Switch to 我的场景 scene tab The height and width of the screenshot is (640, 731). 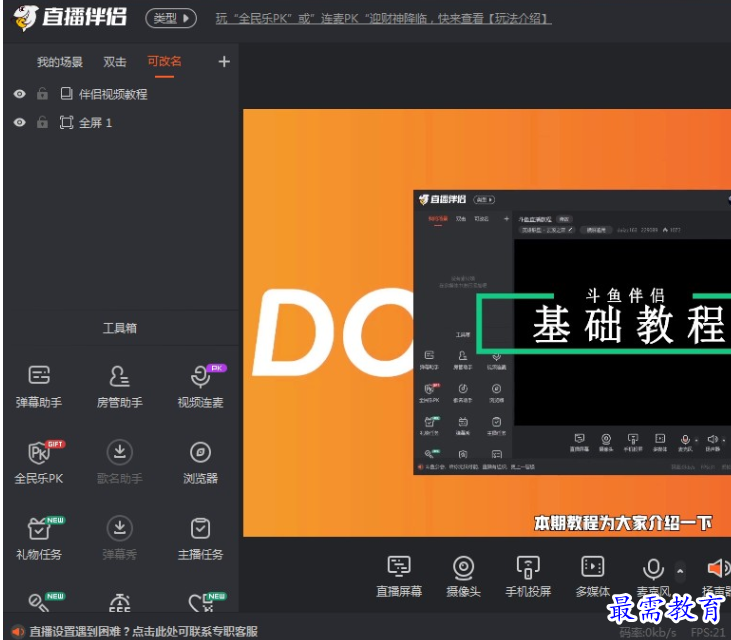point(60,62)
